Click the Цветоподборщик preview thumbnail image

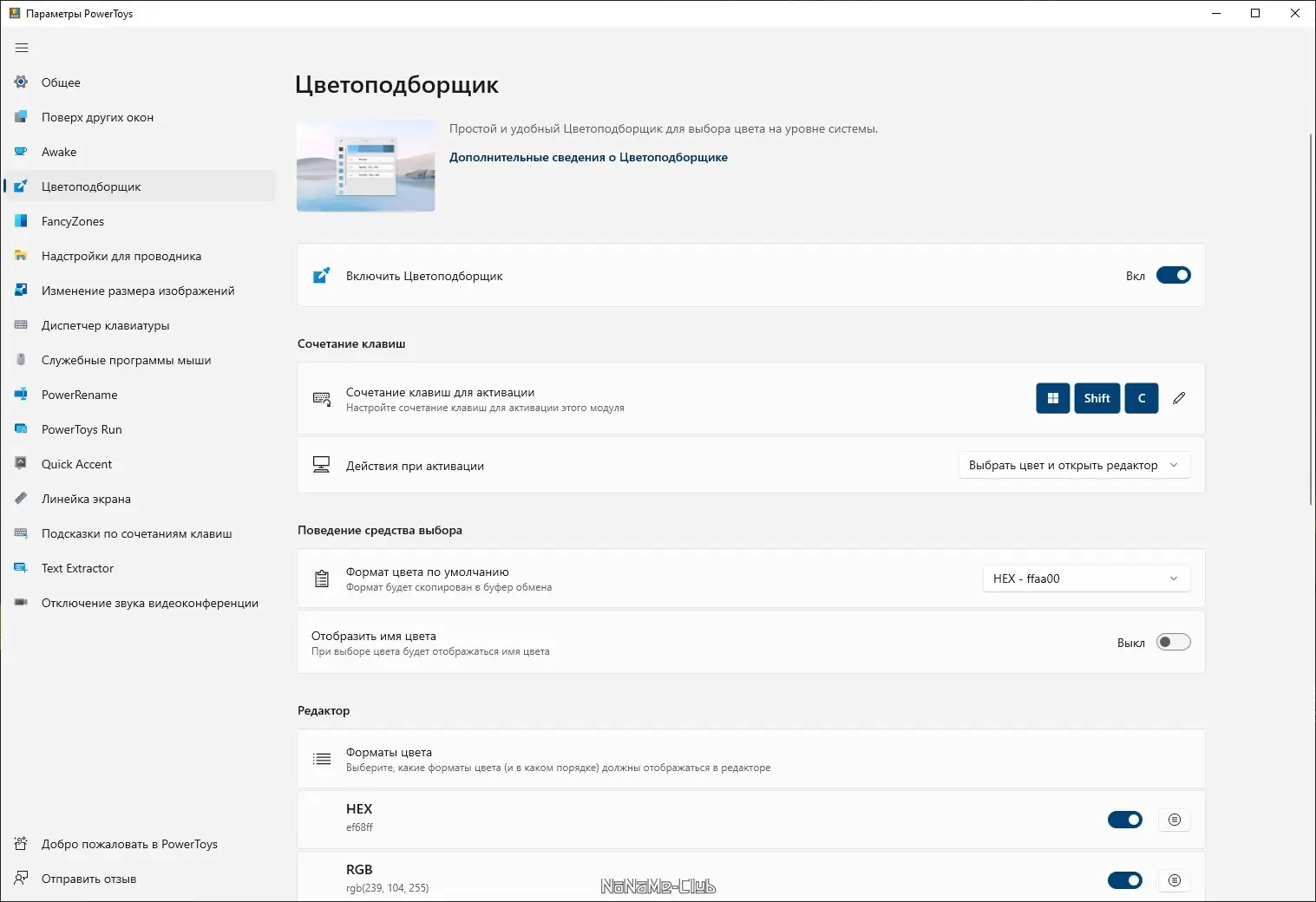click(x=366, y=166)
